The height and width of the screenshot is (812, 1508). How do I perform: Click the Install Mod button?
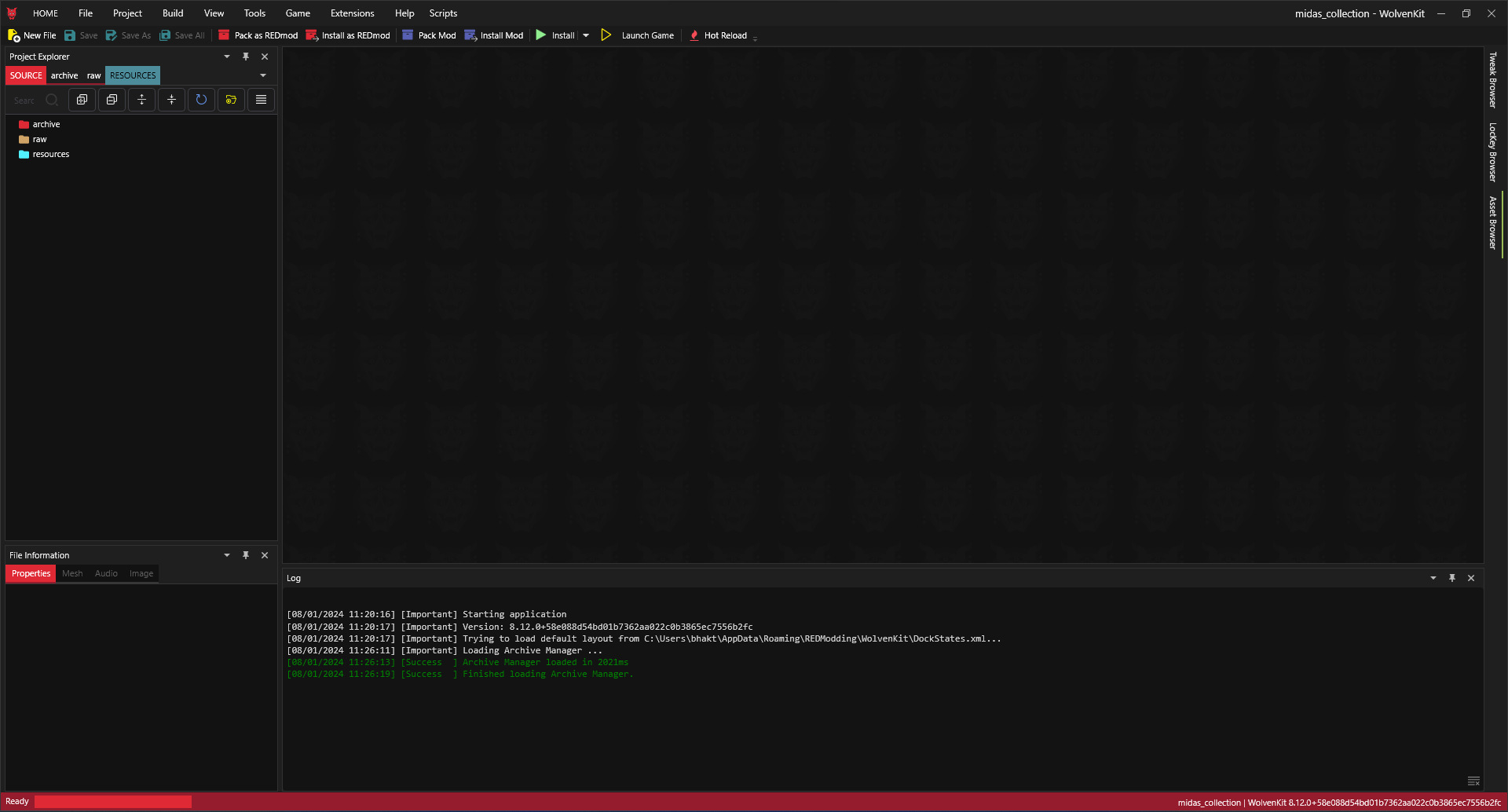(494, 35)
